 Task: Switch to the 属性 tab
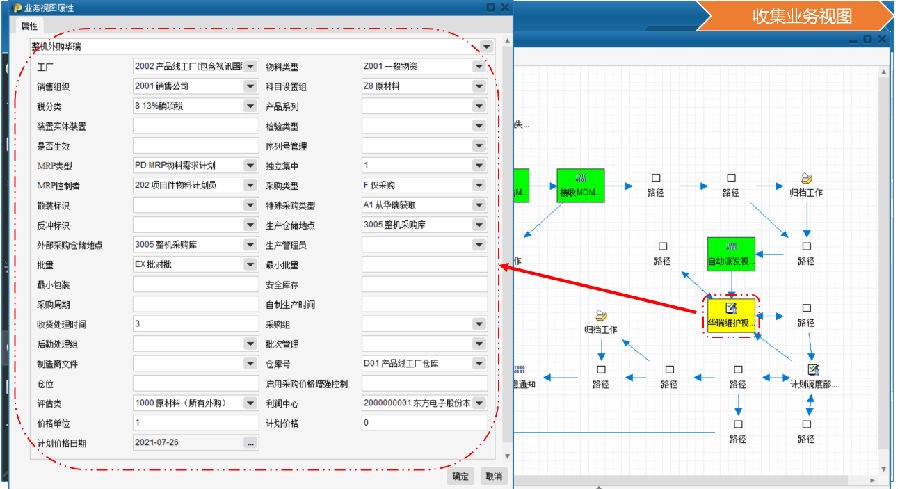29,26
